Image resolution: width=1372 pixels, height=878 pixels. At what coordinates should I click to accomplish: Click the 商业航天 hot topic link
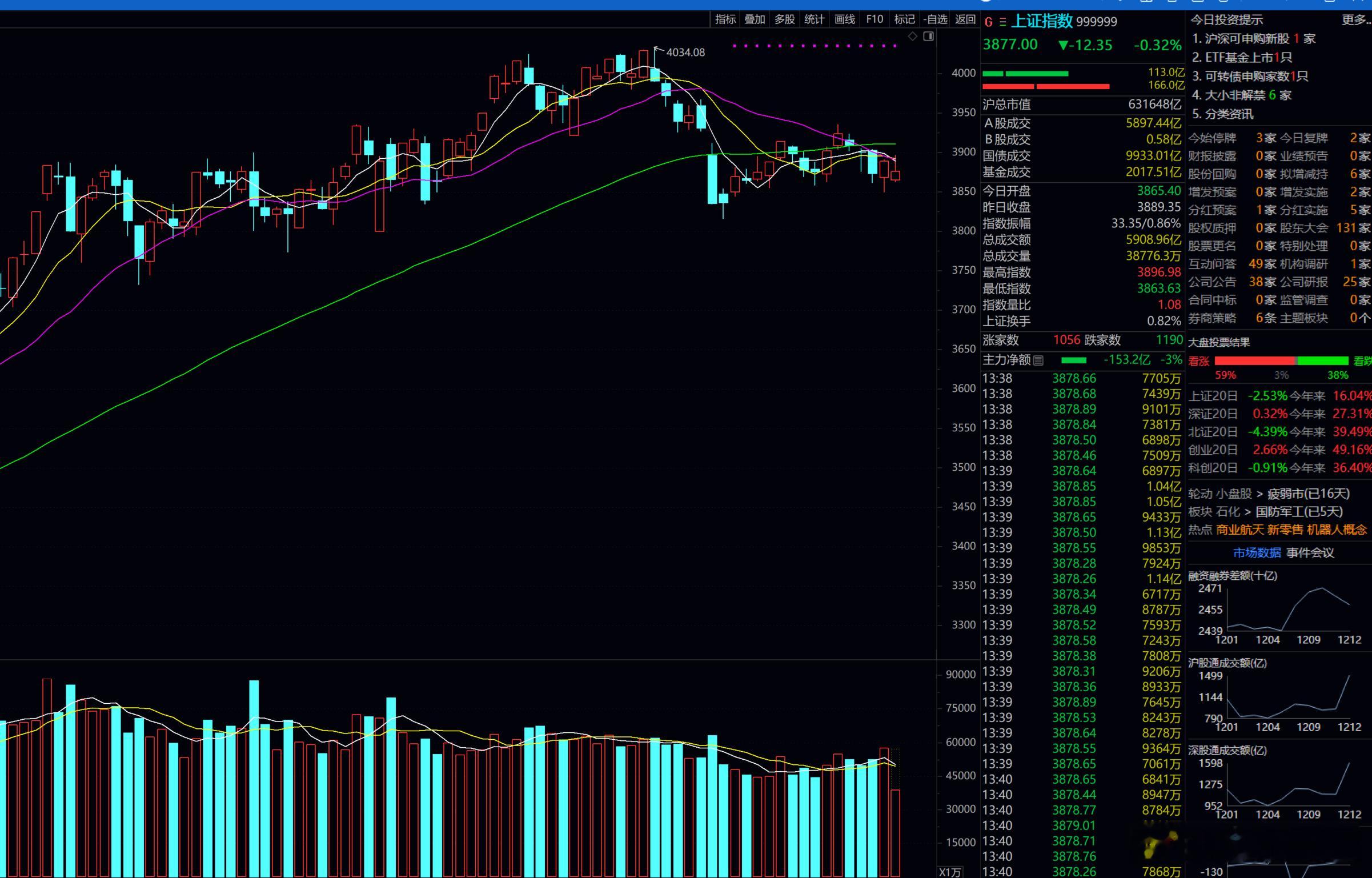[1239, 530]
